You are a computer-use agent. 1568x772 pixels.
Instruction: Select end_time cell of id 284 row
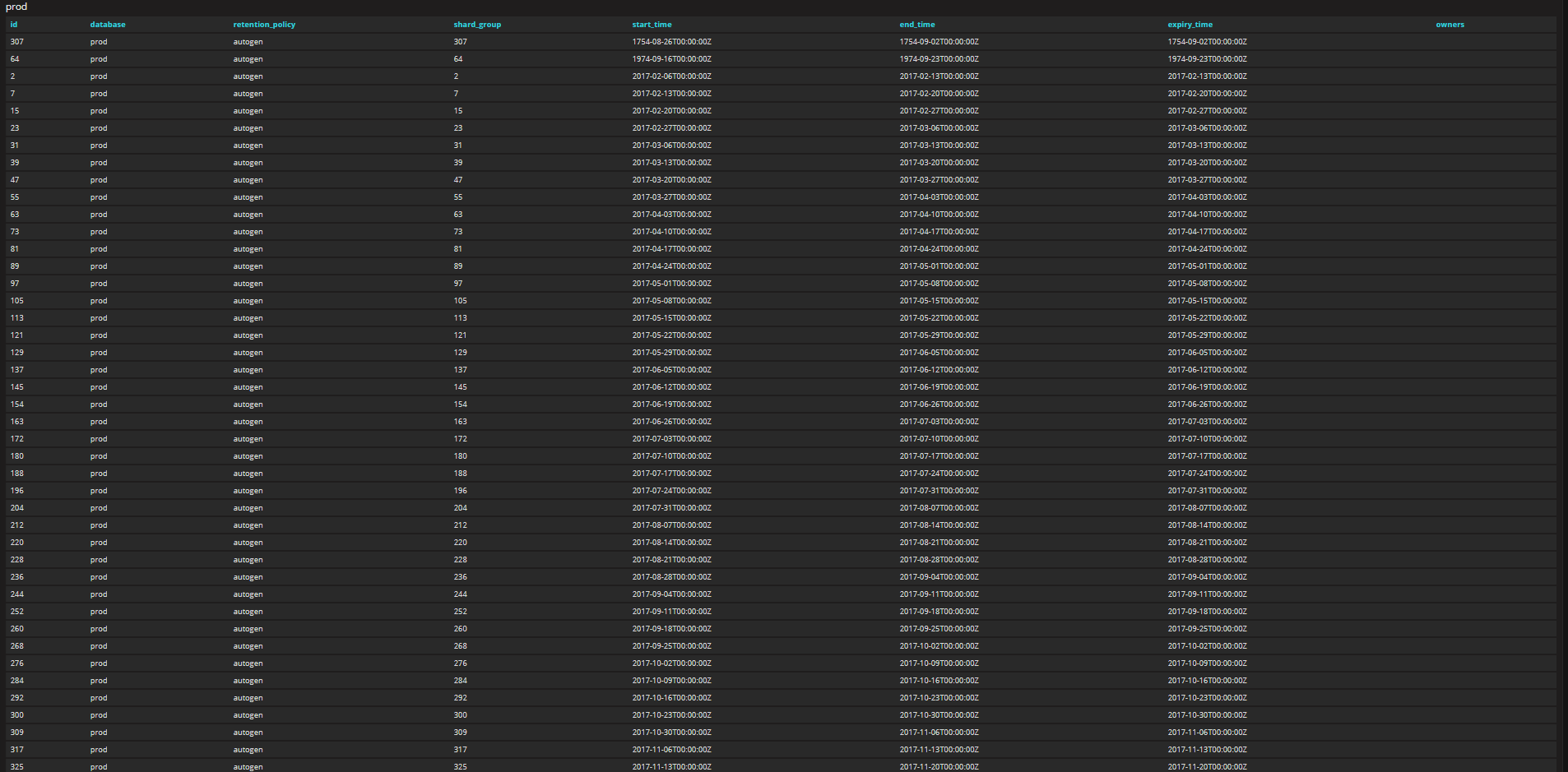coord(939,681)
